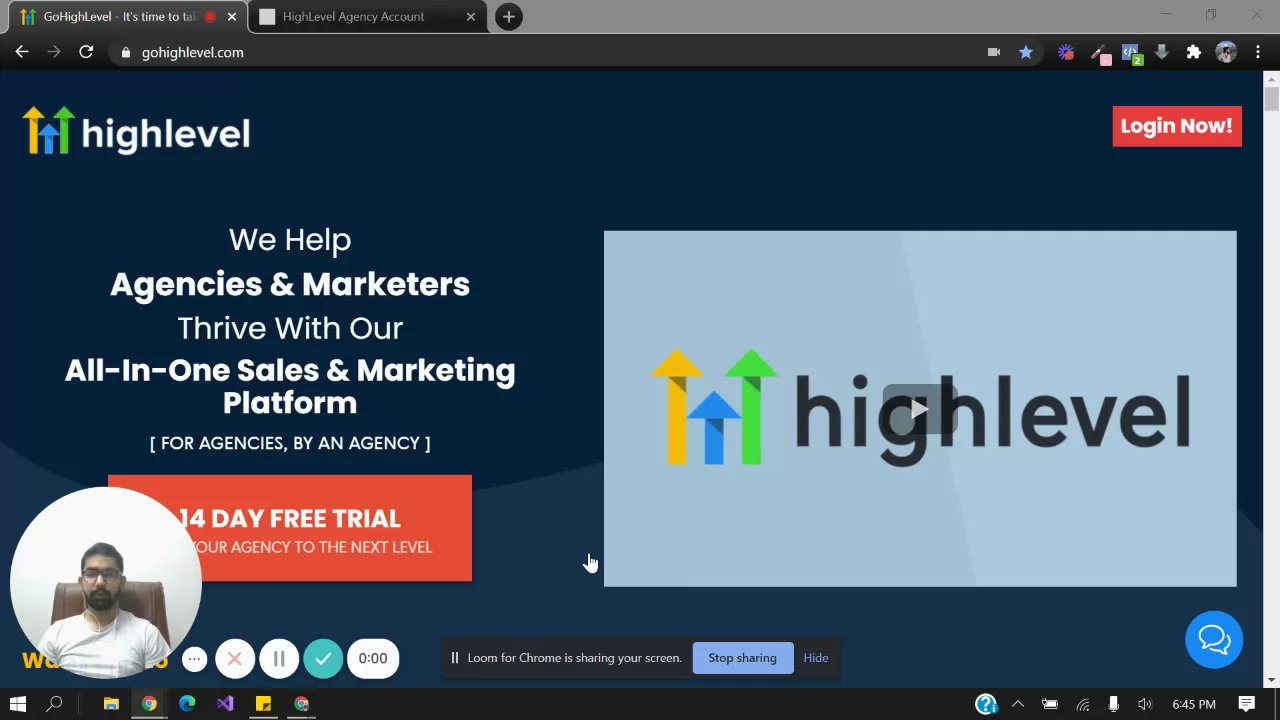
Task: Click the 6:45 PM clock
Action: click(1194, 704)
